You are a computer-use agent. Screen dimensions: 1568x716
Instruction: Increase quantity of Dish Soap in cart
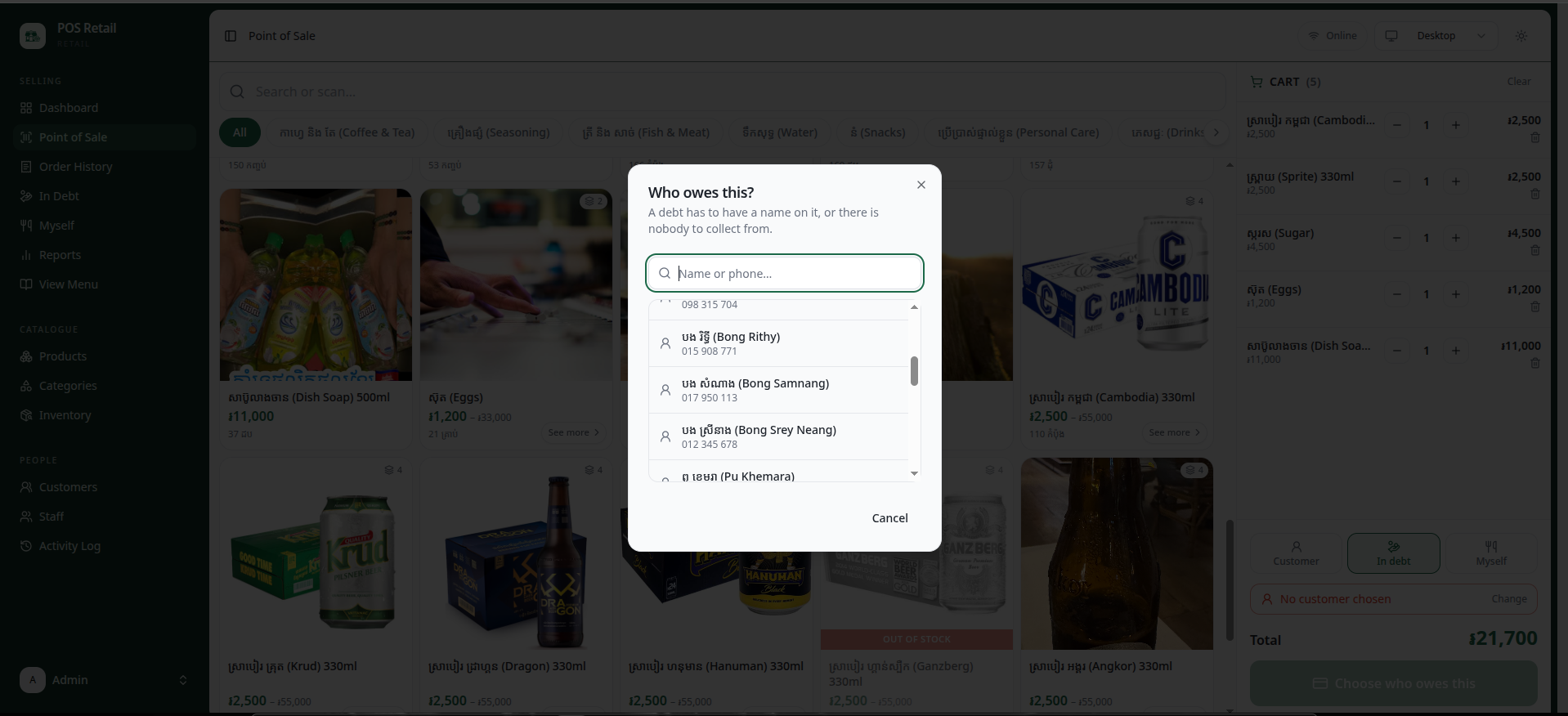(1456, 351)
